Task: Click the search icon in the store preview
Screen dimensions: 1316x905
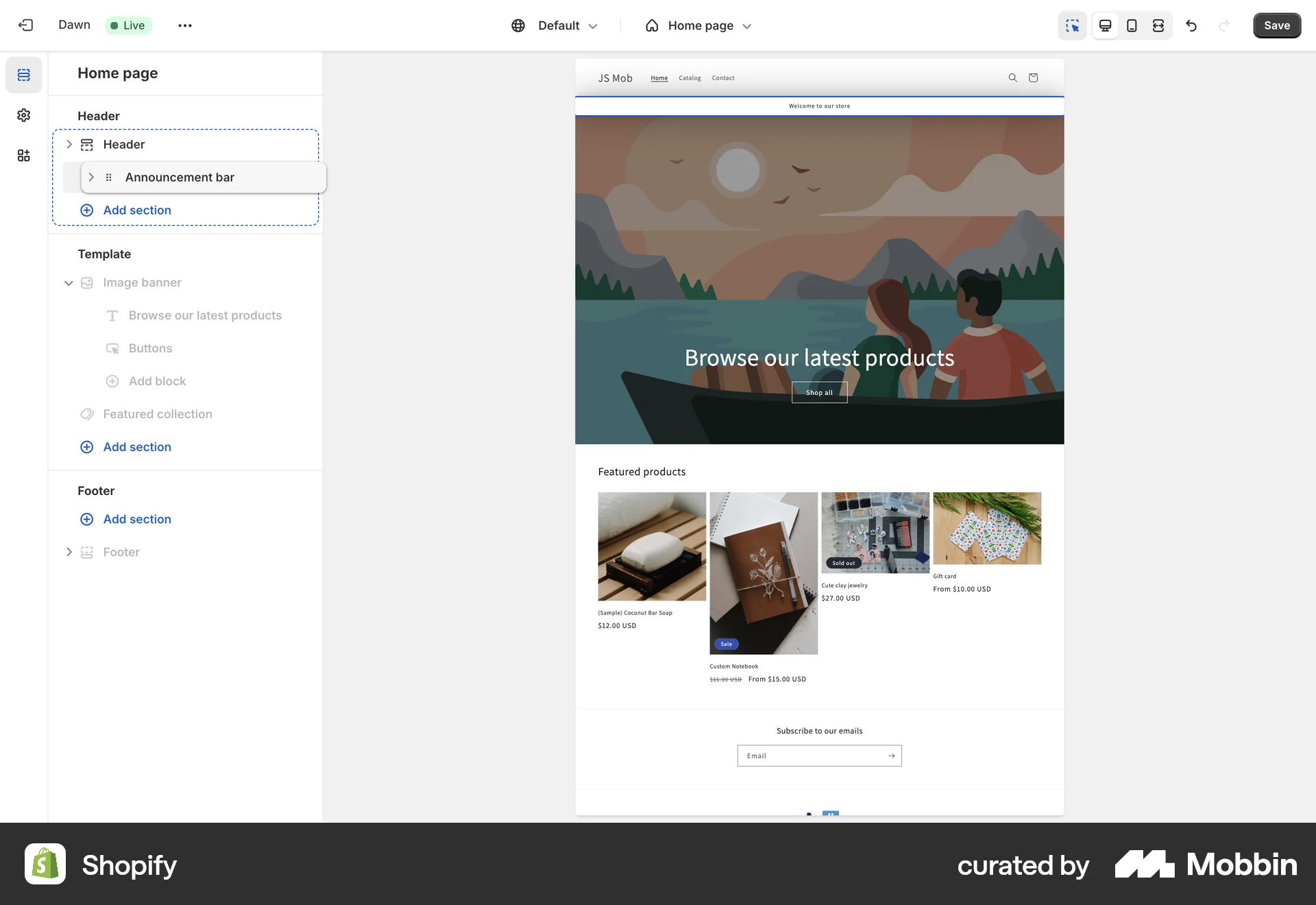Action: pos(1012,77)
